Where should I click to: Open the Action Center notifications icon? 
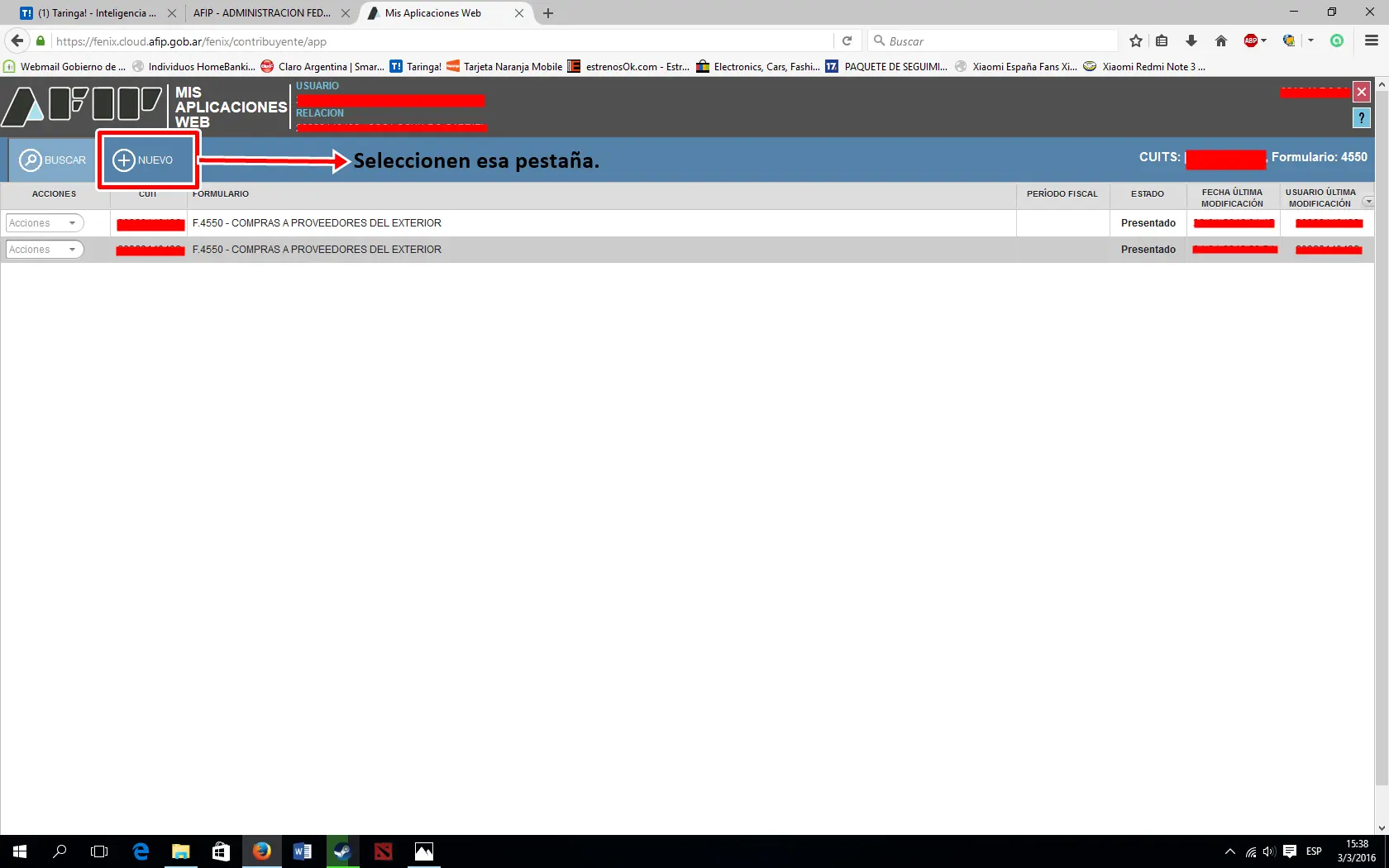coord(1290,851)
